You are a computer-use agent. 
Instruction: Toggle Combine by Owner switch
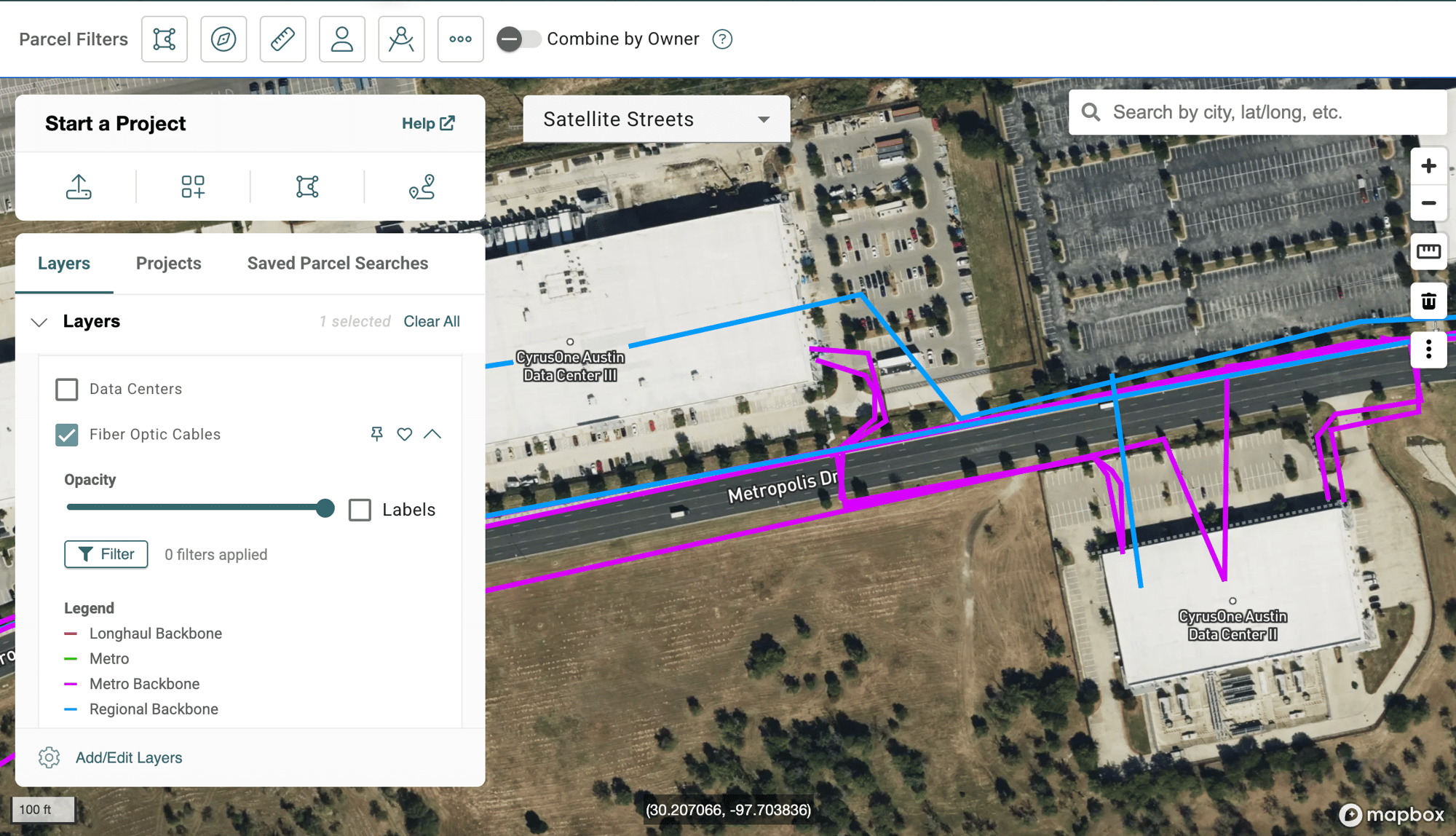click(518, 39)
